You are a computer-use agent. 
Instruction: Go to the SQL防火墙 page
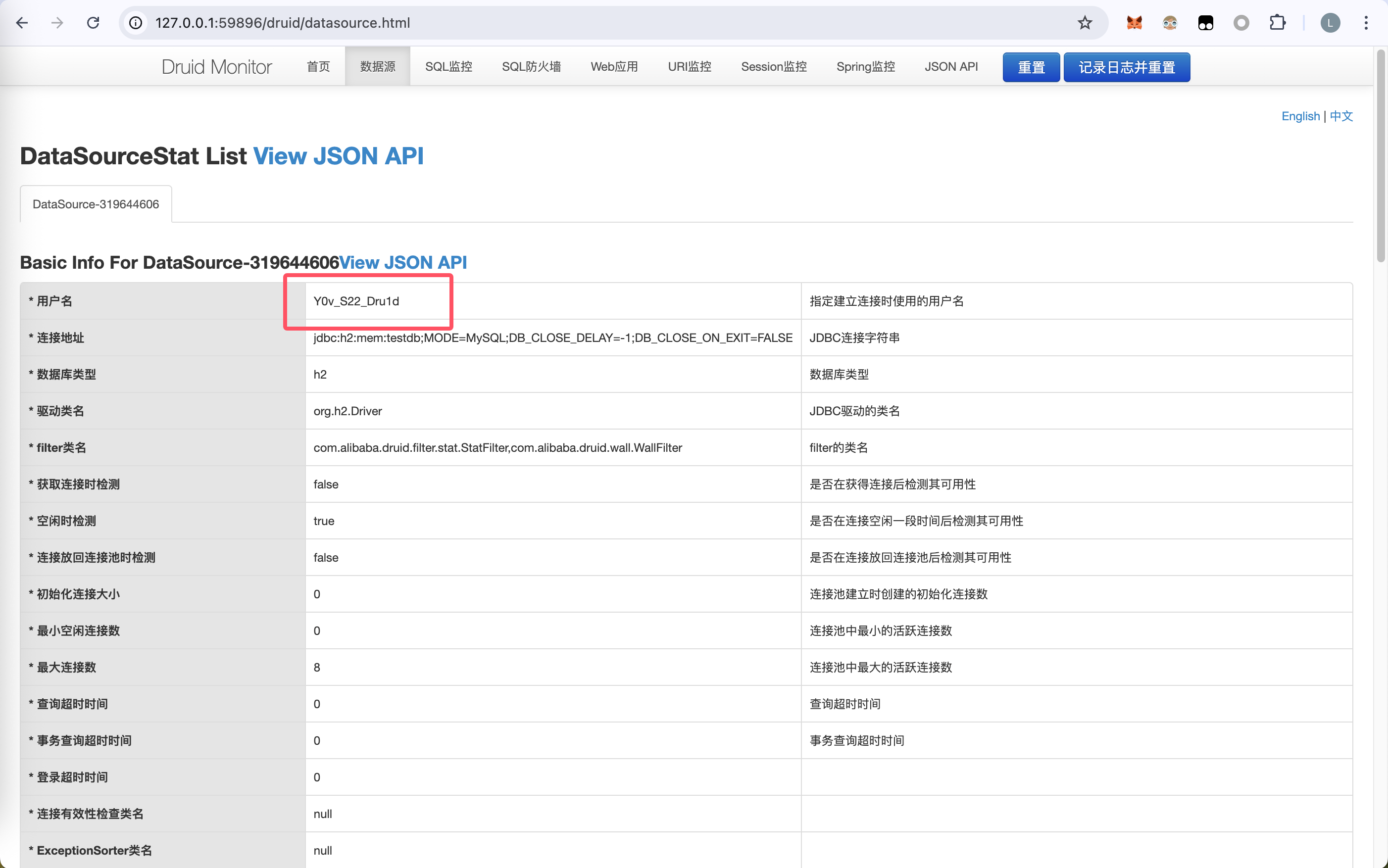531,67
